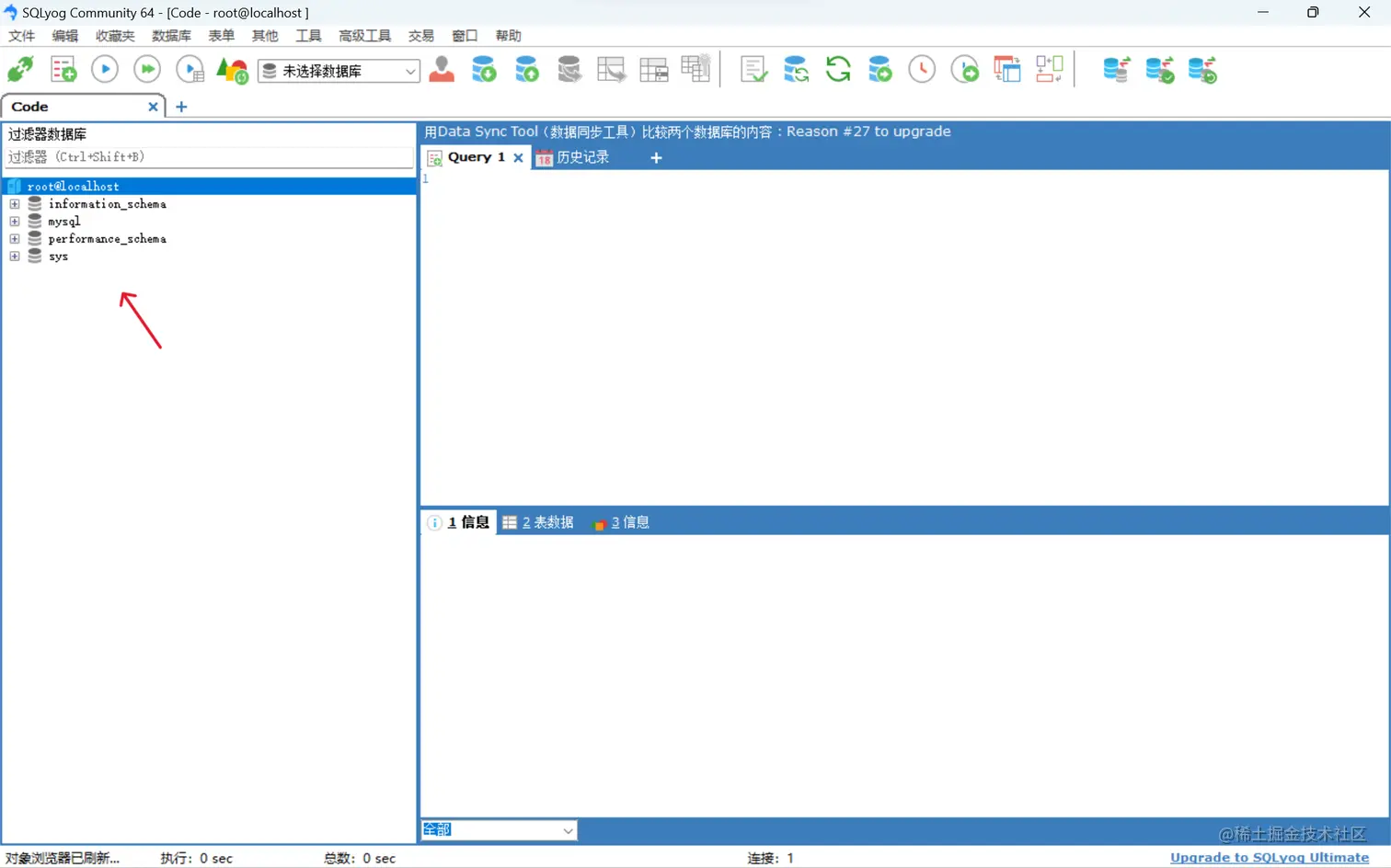The height and width of the screenshot is (868, 1391).
Task: Switch to the 3 信息 result tab
Action: tap(622, 522)
